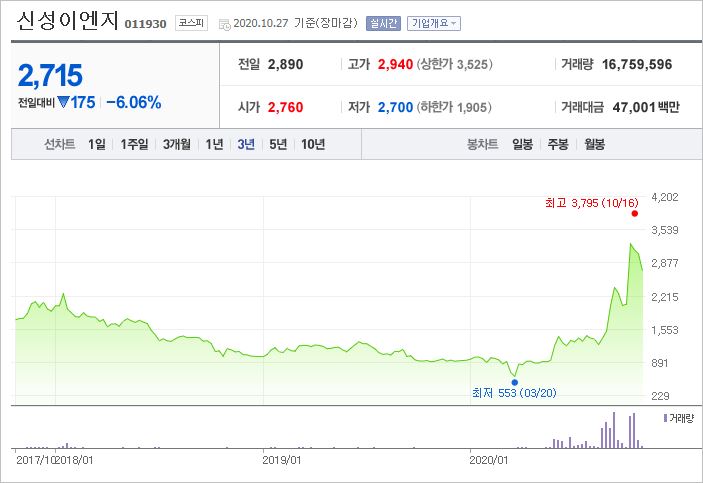
Task: Click the 선차트 section label
Action: click(60, 144)
